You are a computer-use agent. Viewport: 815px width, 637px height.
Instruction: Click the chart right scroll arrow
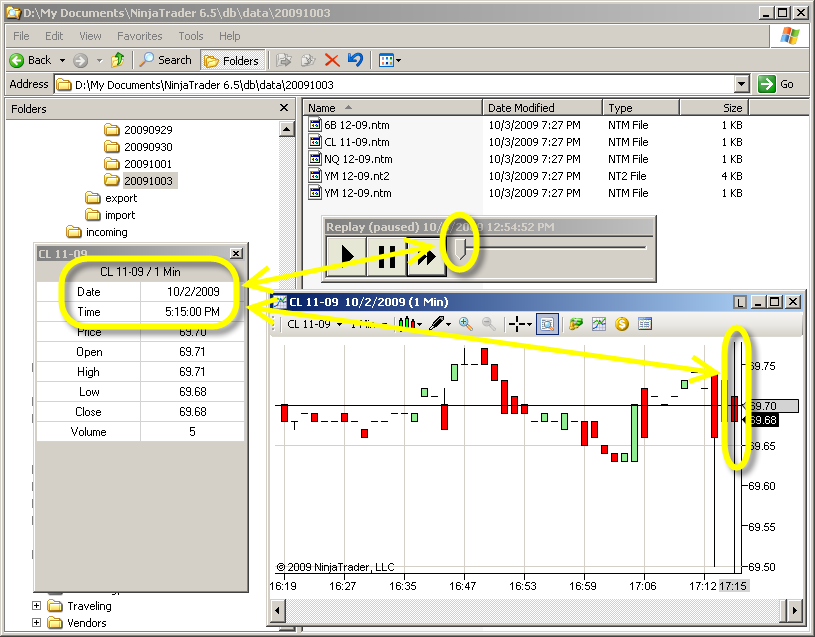click(x=794, y=610)
